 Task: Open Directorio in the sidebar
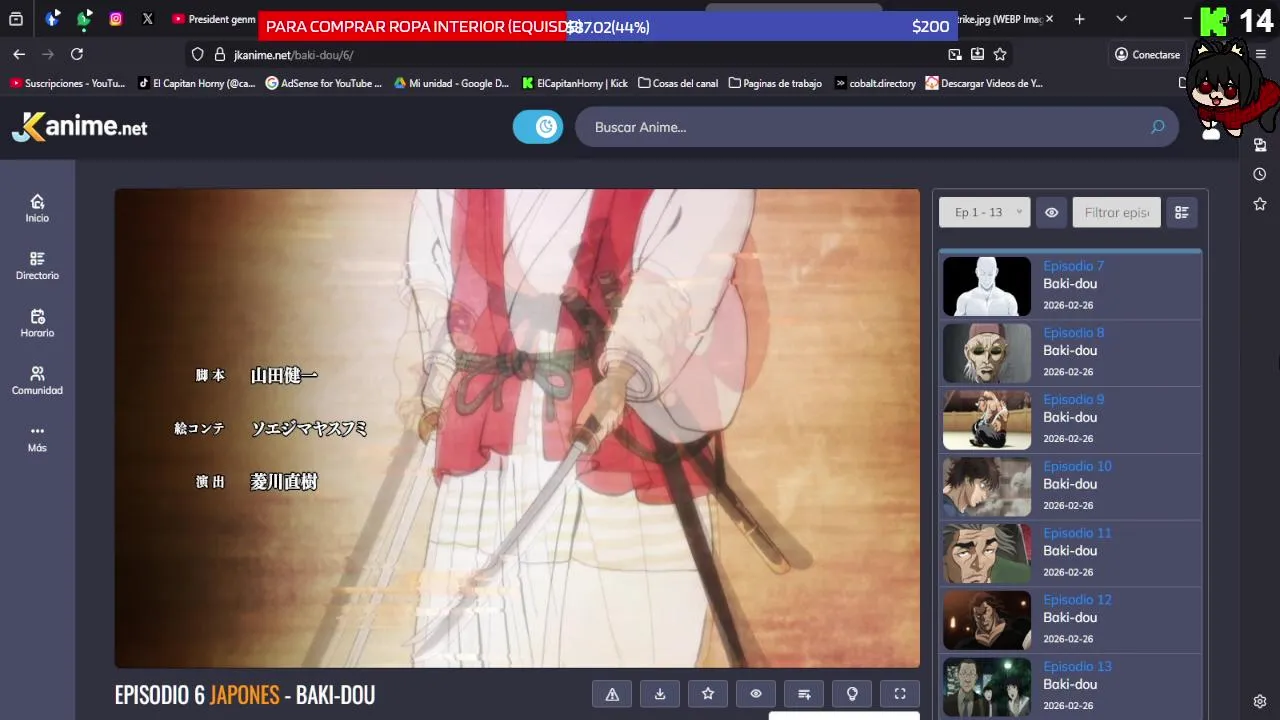pos(37,265)
